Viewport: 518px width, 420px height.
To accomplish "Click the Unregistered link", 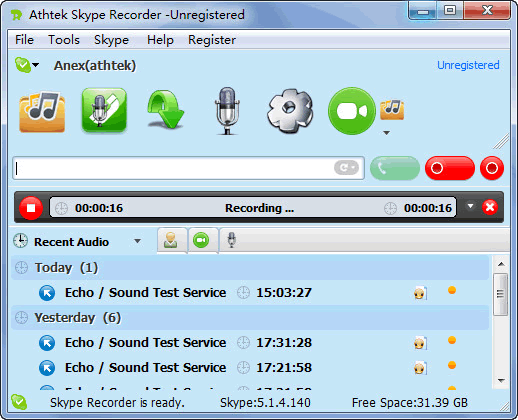I will tap(468, 65).
